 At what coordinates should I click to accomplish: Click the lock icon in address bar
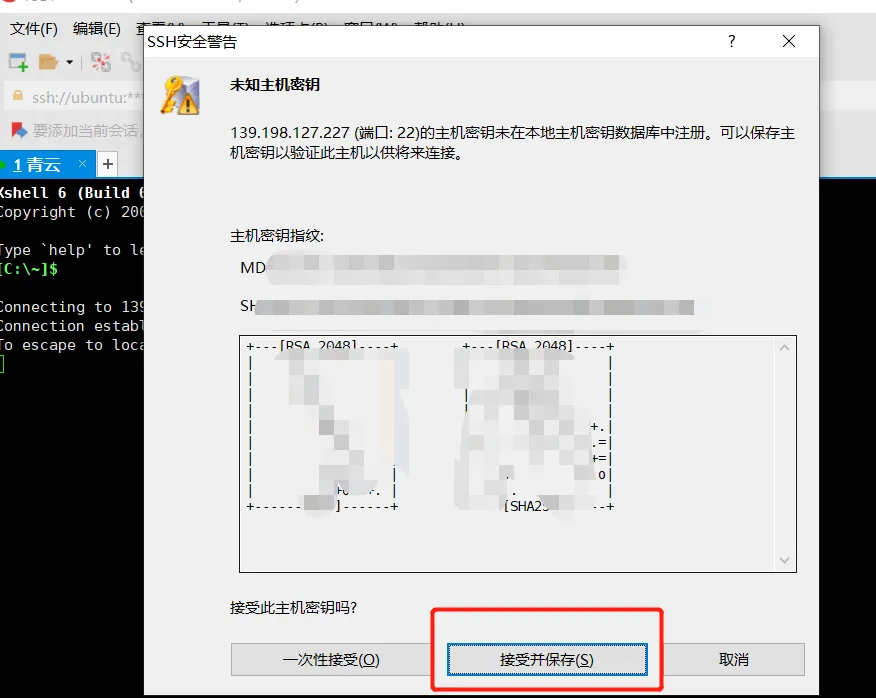(x=17, y=97)
